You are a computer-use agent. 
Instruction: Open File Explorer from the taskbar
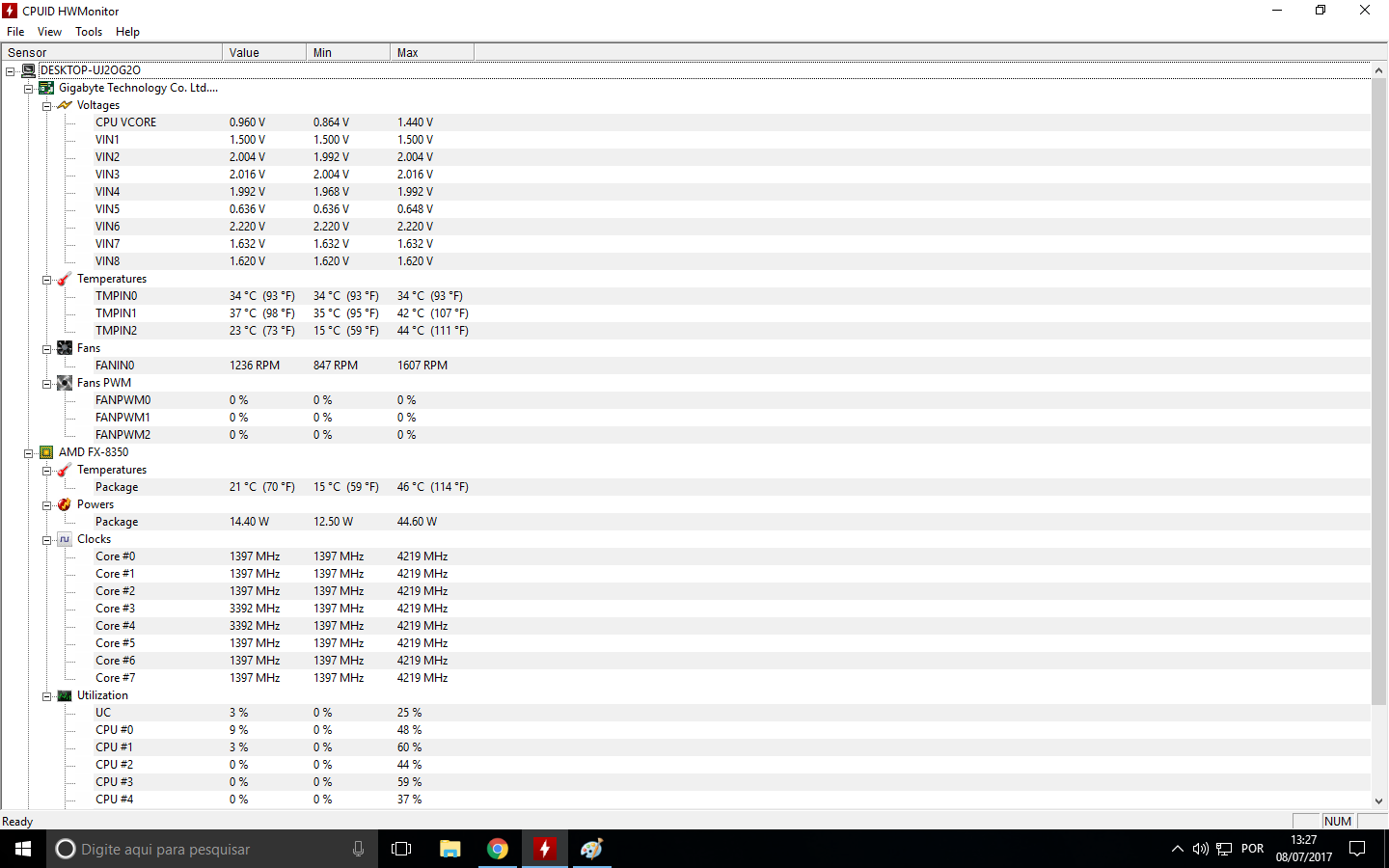click(x=449, y=849)
